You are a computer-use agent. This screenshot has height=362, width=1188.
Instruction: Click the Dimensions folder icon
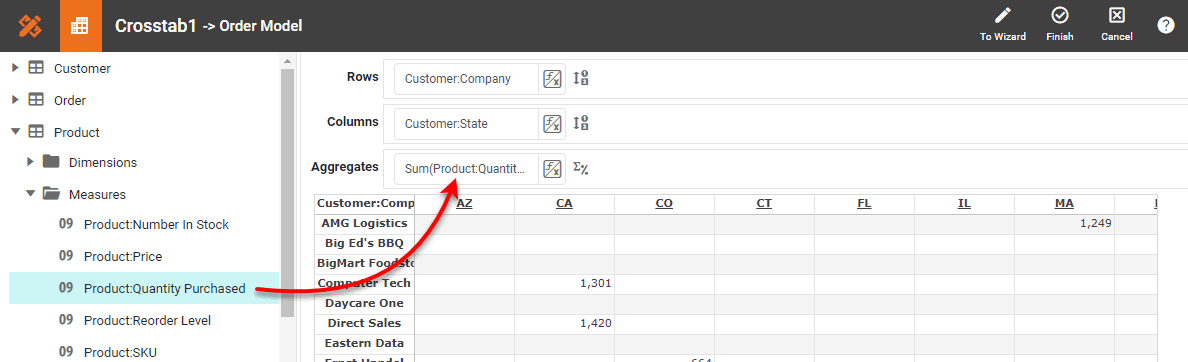(51, 161)
